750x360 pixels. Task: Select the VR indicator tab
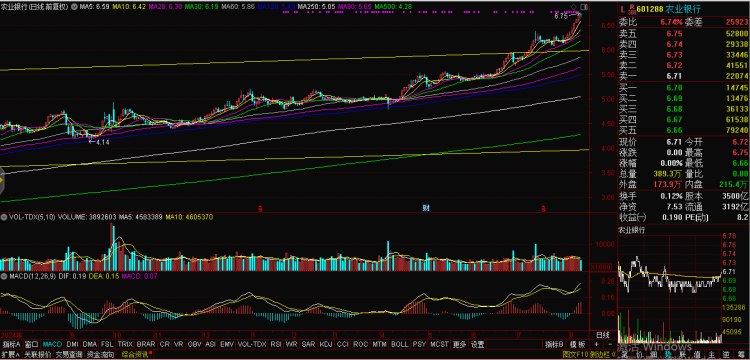pyautogui.click(x=179, y=344)
